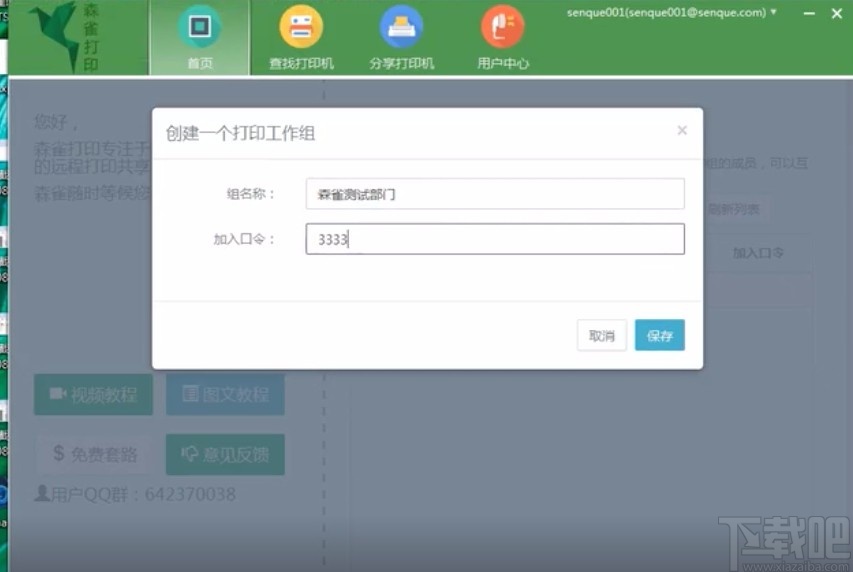Open the 视频教程 video tutorial button

[x=93, y=395]
